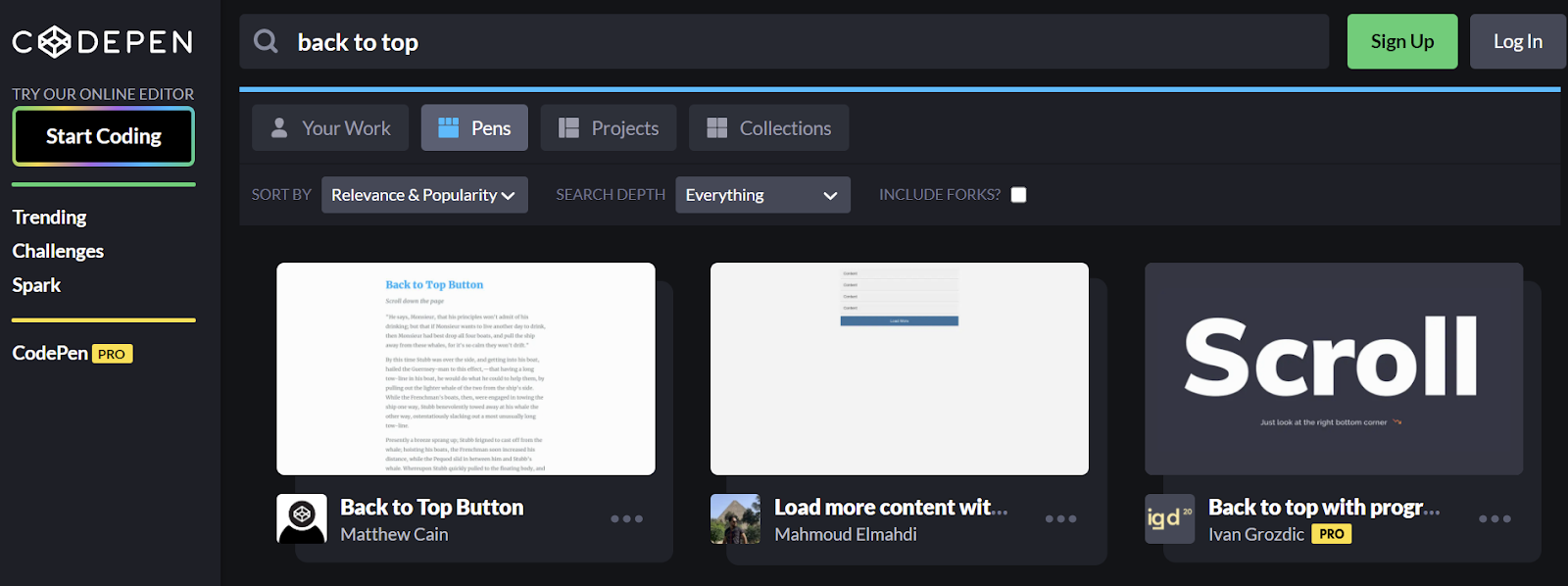Click the PRO badge beside CodePen in sidebar

pyautogui.click(x=112, y=354)
